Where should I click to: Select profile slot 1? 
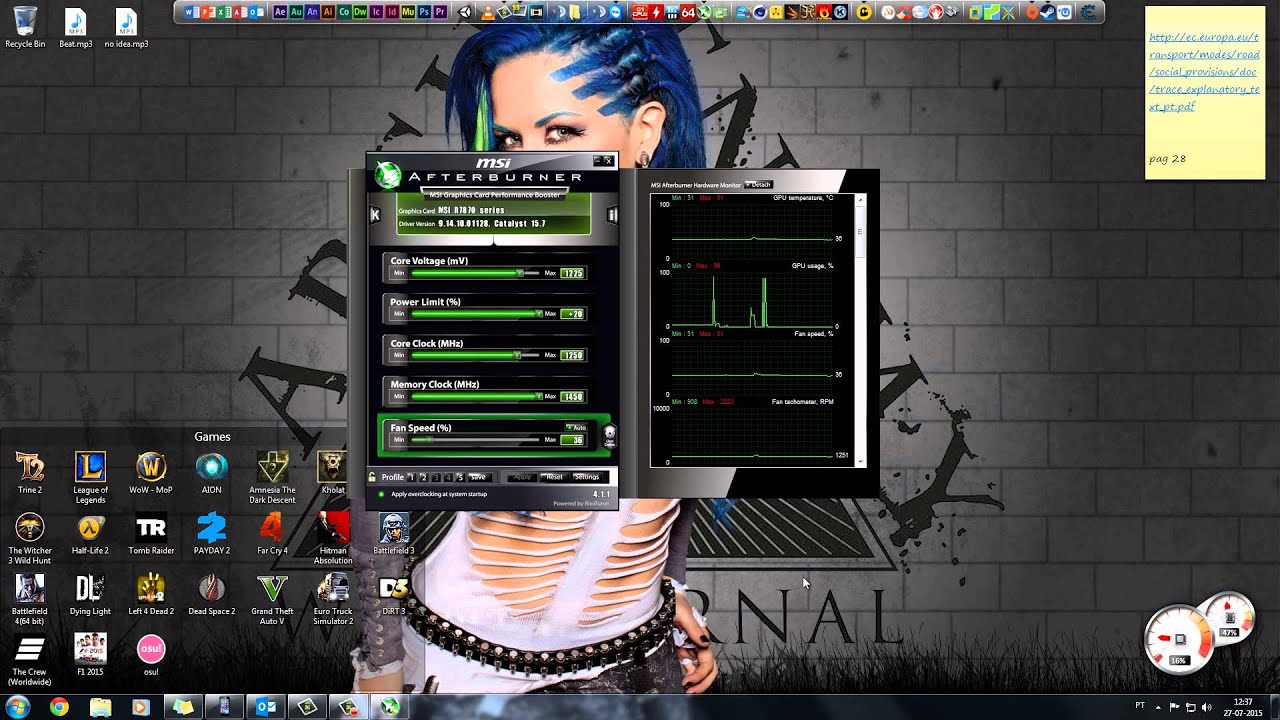(411, 477)
